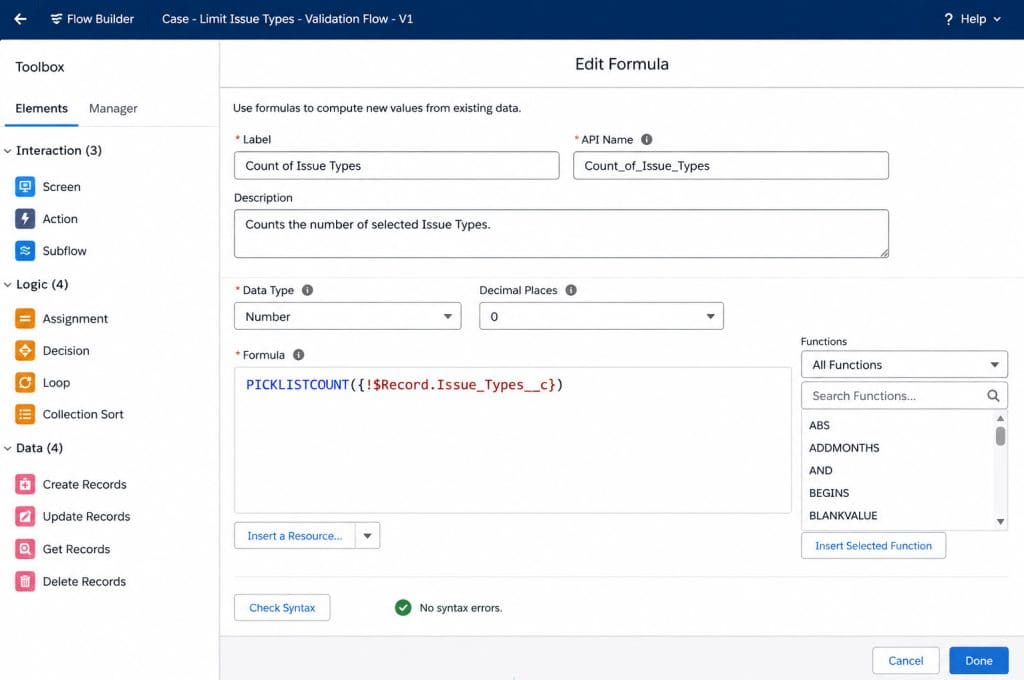Image resolution: width=1024 pixels, height=680 pixels.
Task: Click the Cancel button
Action: [906, 660]
